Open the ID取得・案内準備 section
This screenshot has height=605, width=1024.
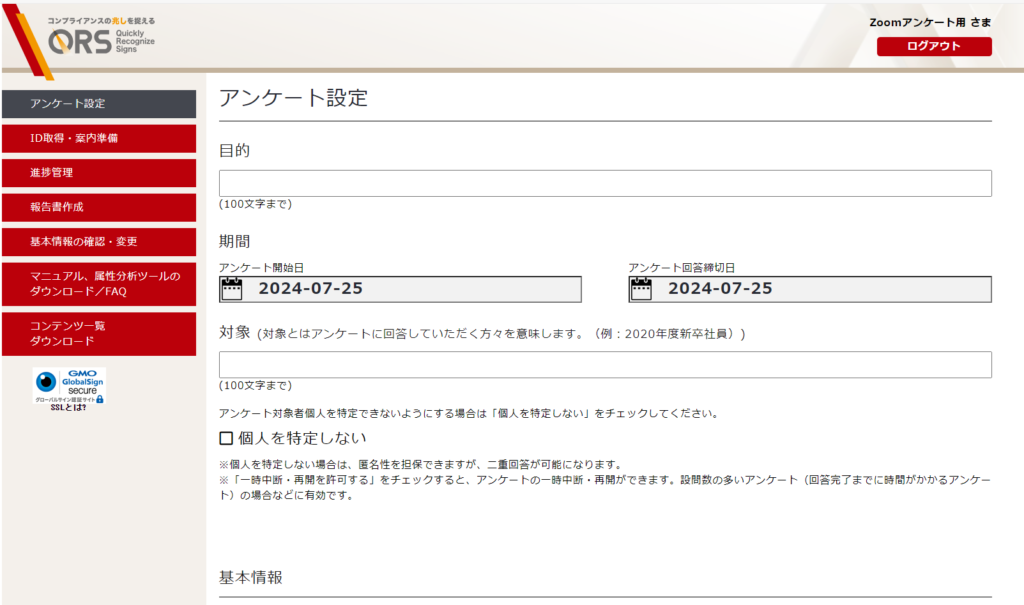99,138
